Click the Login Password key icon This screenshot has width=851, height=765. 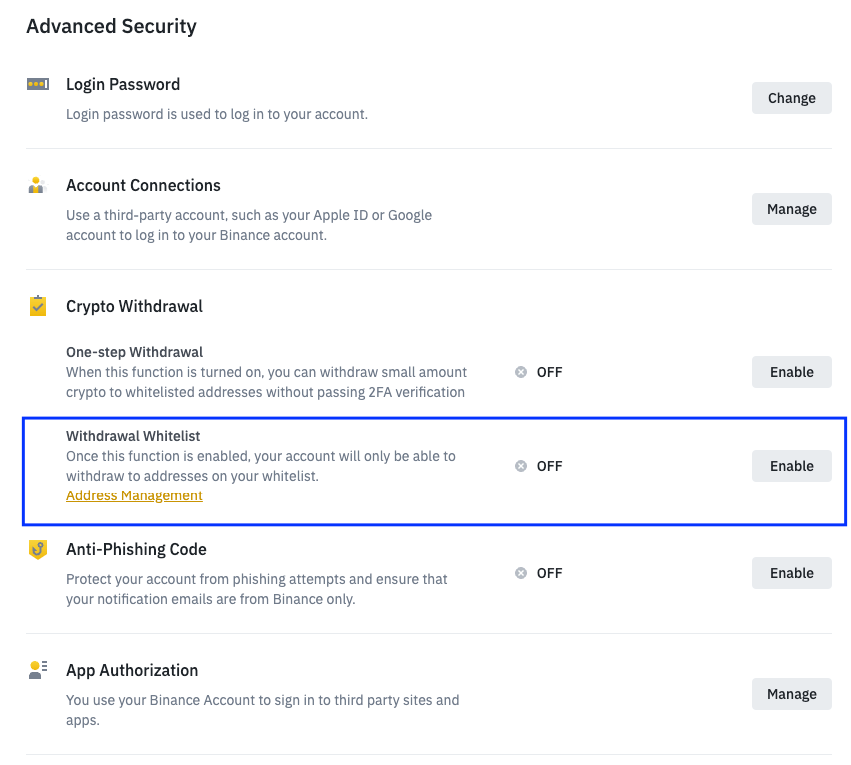(x=38, y=84)
